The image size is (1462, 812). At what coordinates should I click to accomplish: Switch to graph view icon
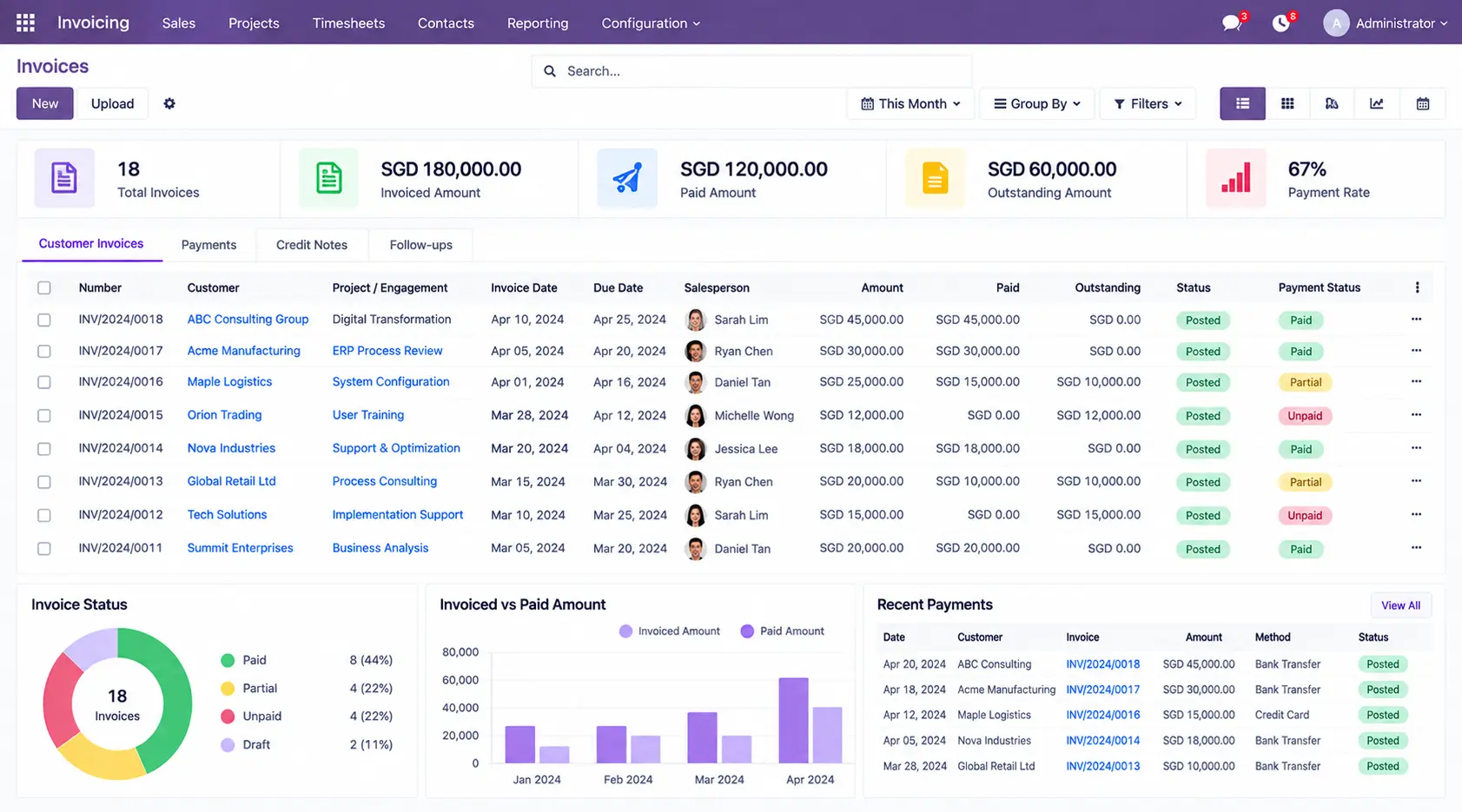point(1377,103)
